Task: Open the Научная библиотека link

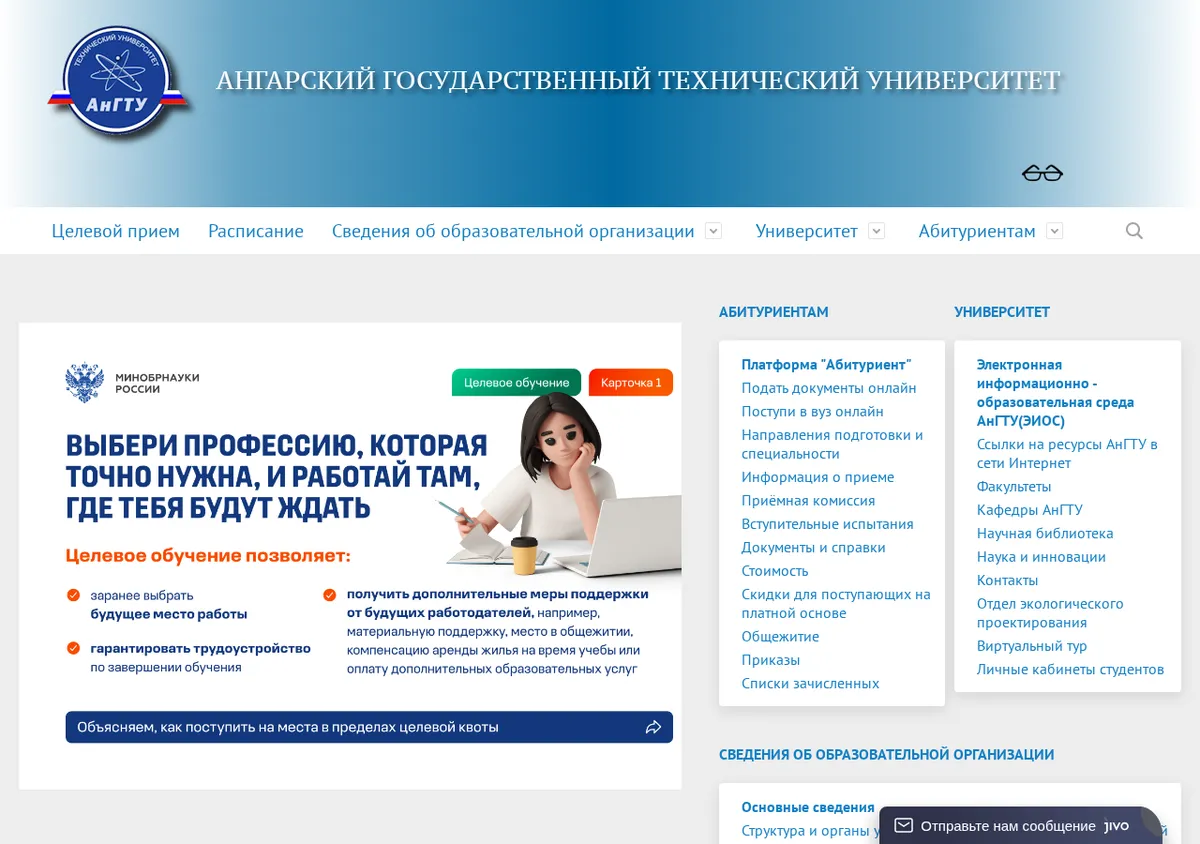Action: [x=1045, y=534]
